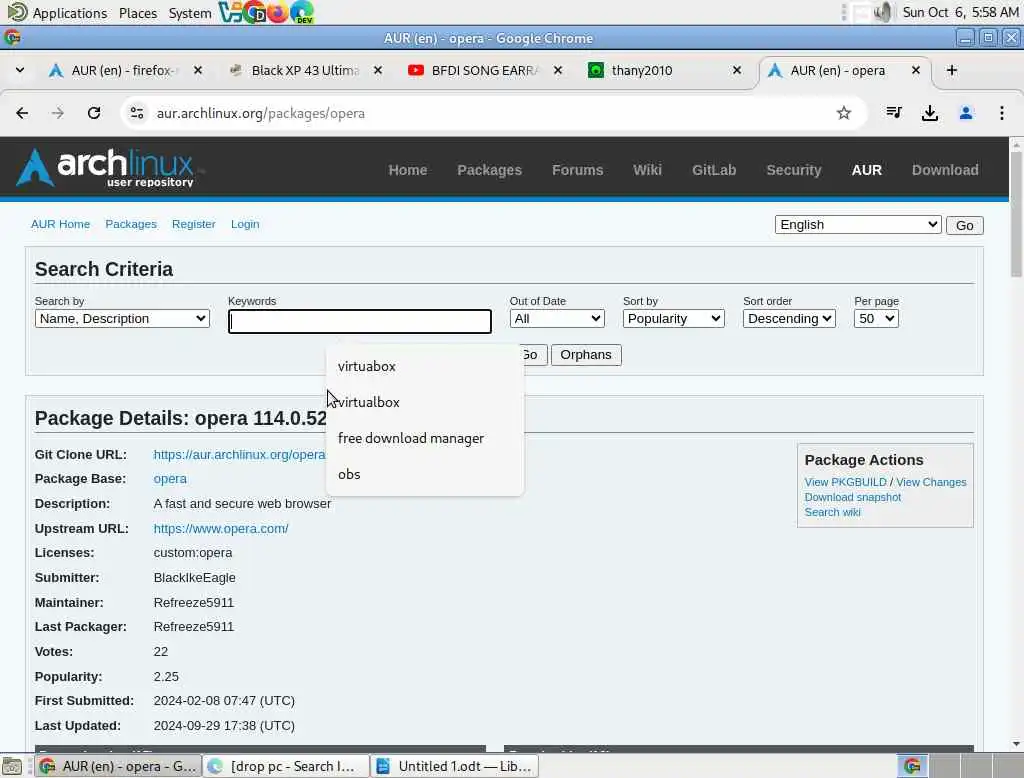Open a new browser tab
The height and width of the screenshot is (778, 1024).
952,70
